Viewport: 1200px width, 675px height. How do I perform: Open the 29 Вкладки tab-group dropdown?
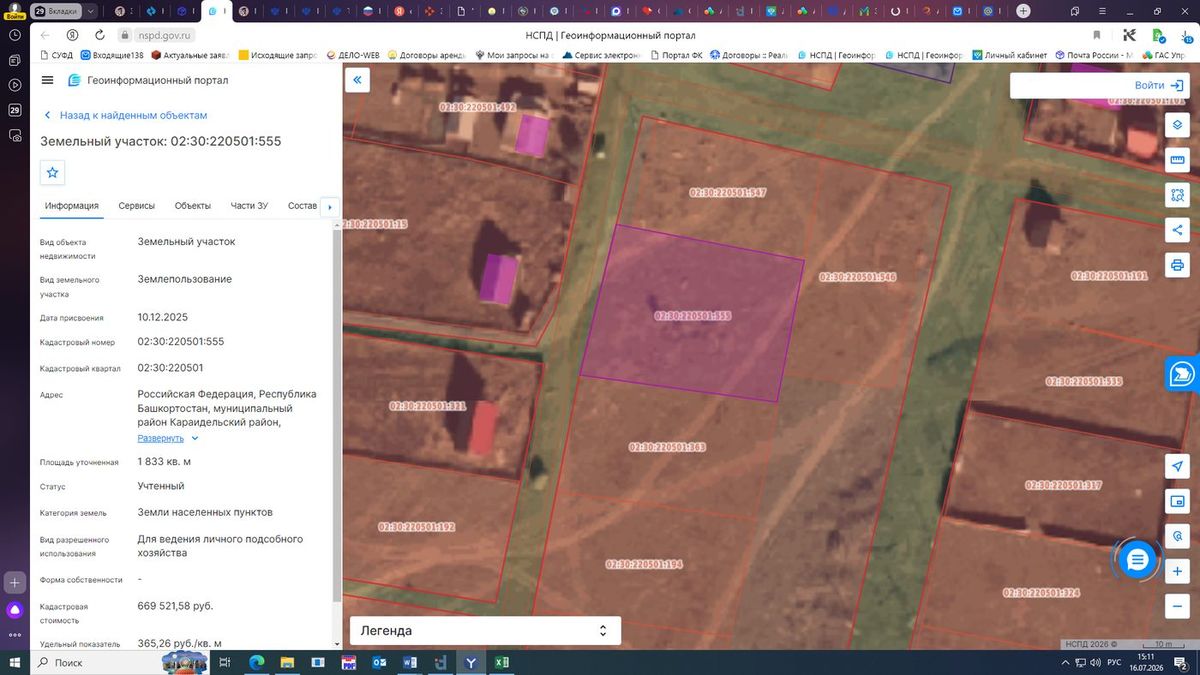[65, 11]
